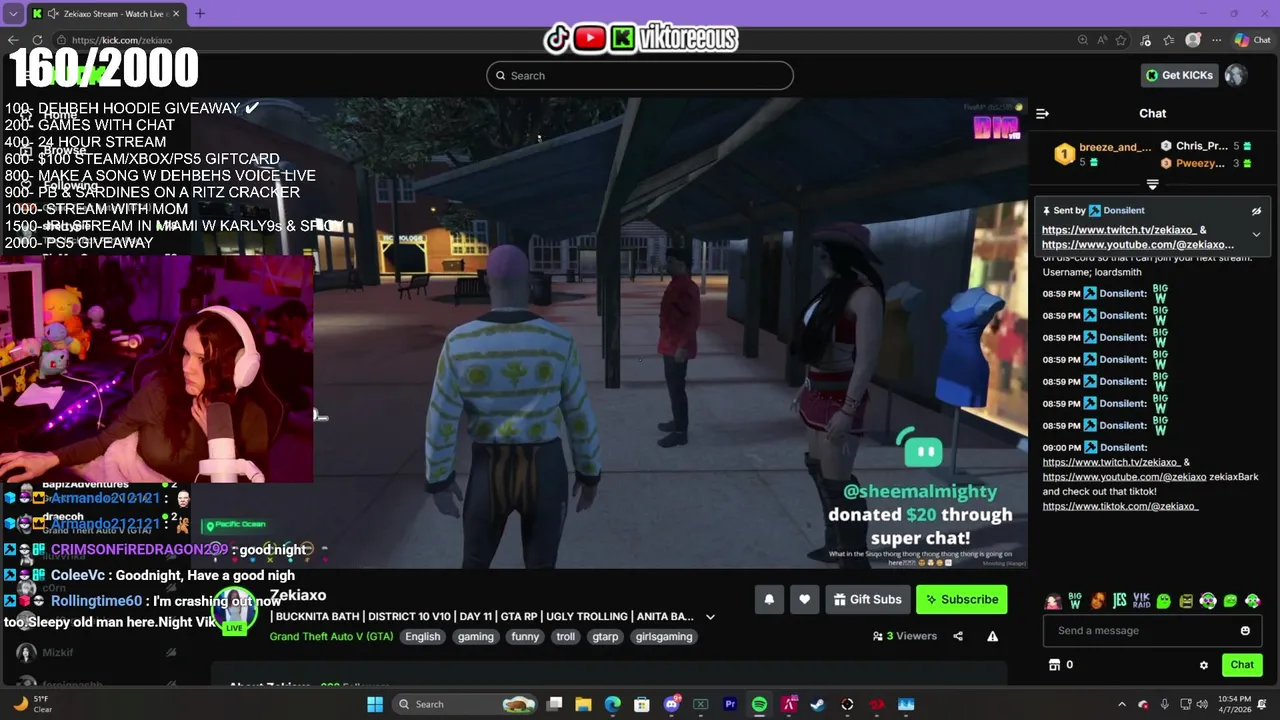1280x720 pixels.
Task: Open the Kick shop store icon
Action: pos(1053,665)
